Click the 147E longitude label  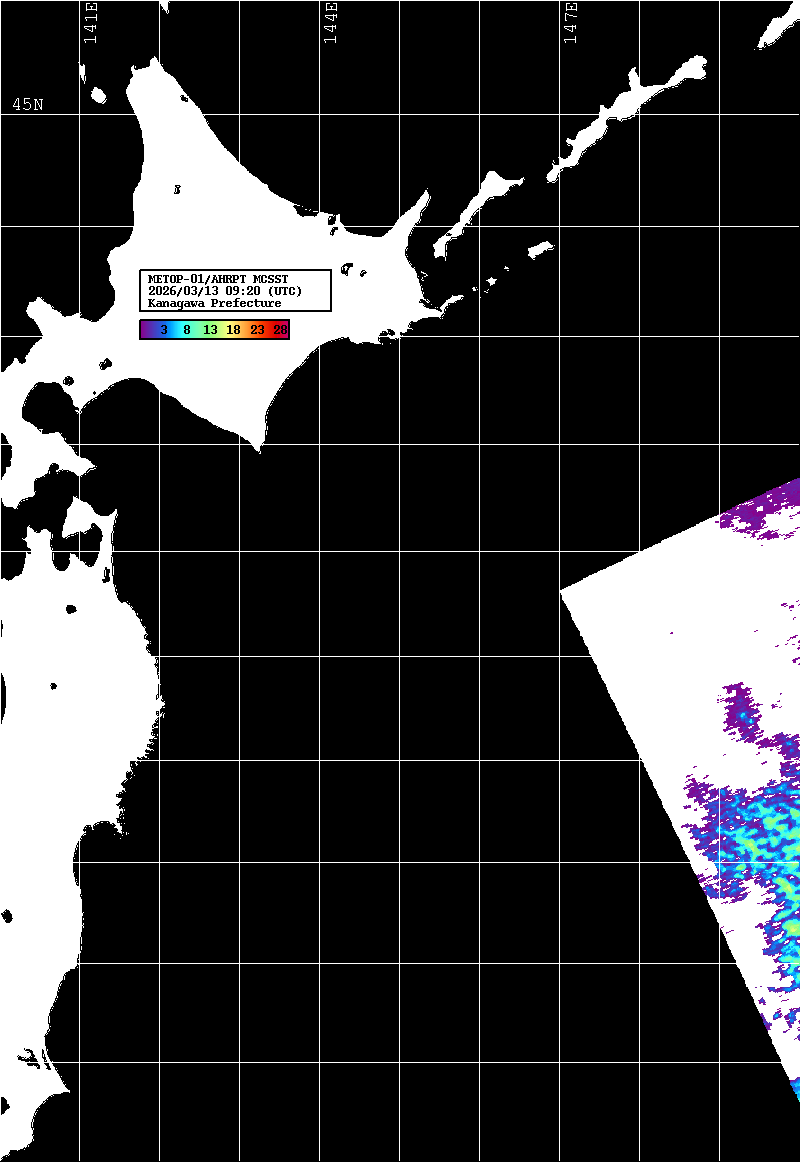(x=571, y=23)
